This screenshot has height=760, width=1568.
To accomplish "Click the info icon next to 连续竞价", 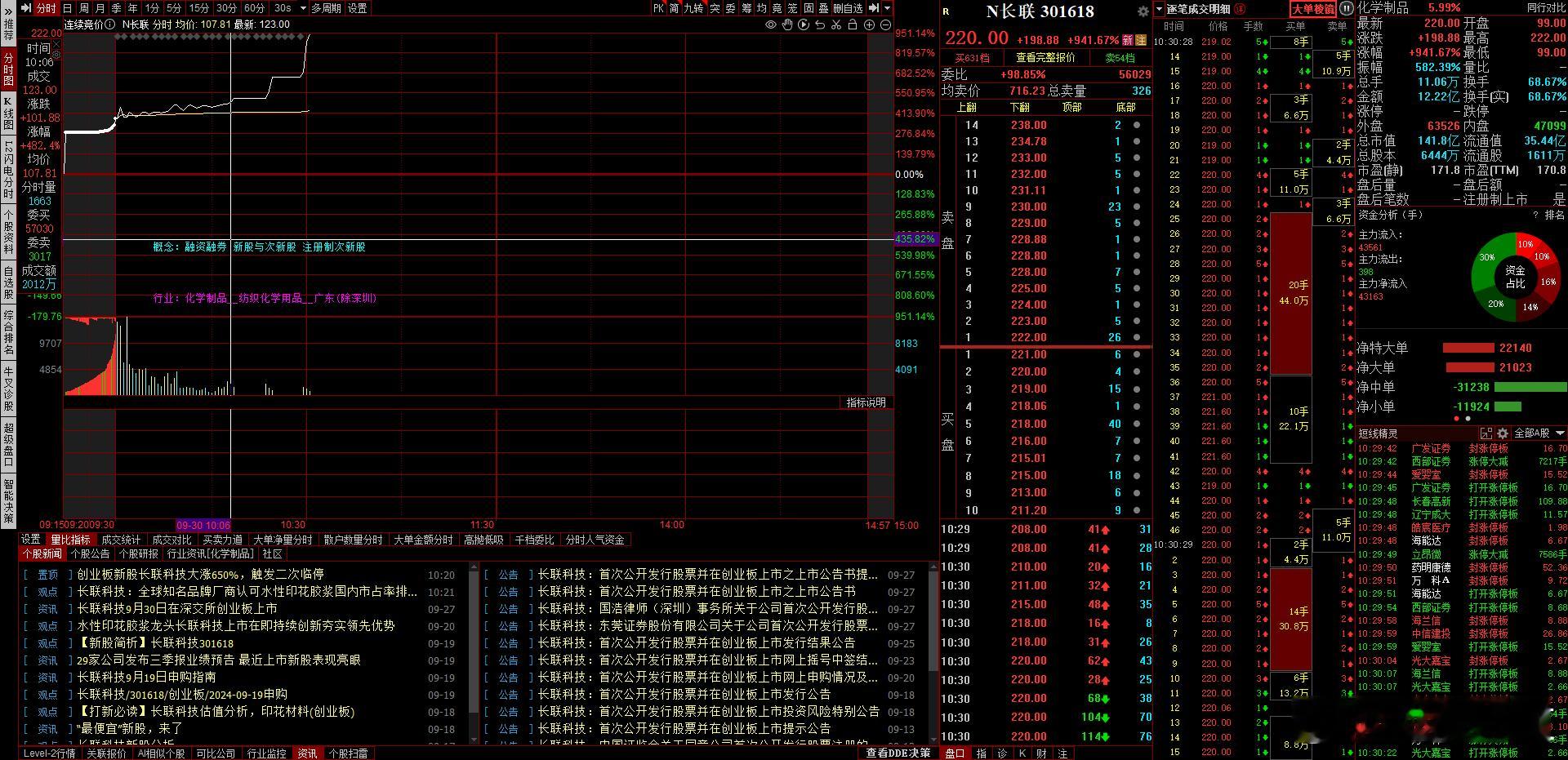I will [111, 24].
